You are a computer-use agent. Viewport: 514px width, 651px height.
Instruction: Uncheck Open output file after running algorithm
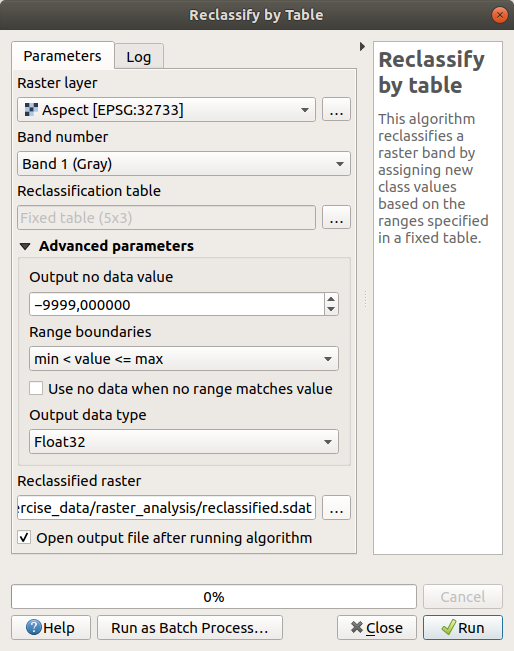pos(24,538)
